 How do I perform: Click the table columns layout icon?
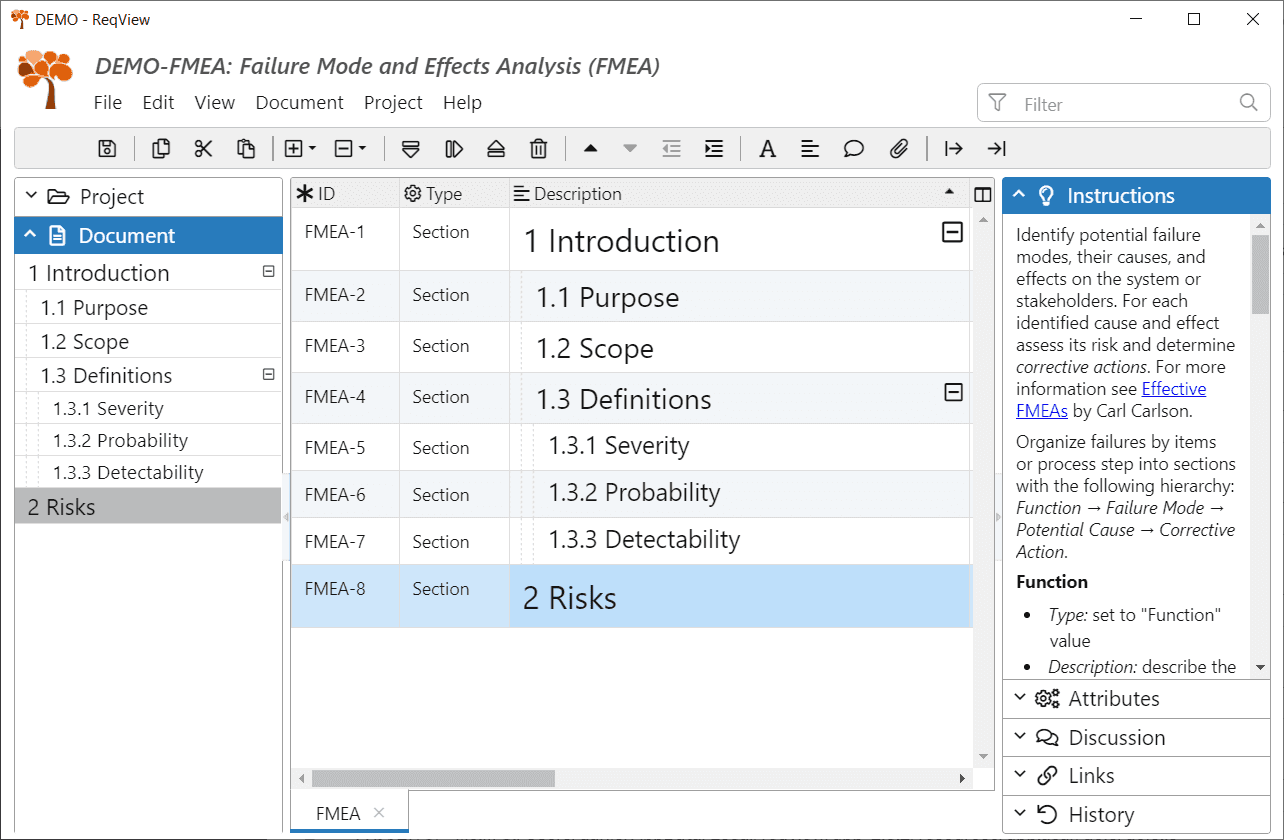coord(982,195)
